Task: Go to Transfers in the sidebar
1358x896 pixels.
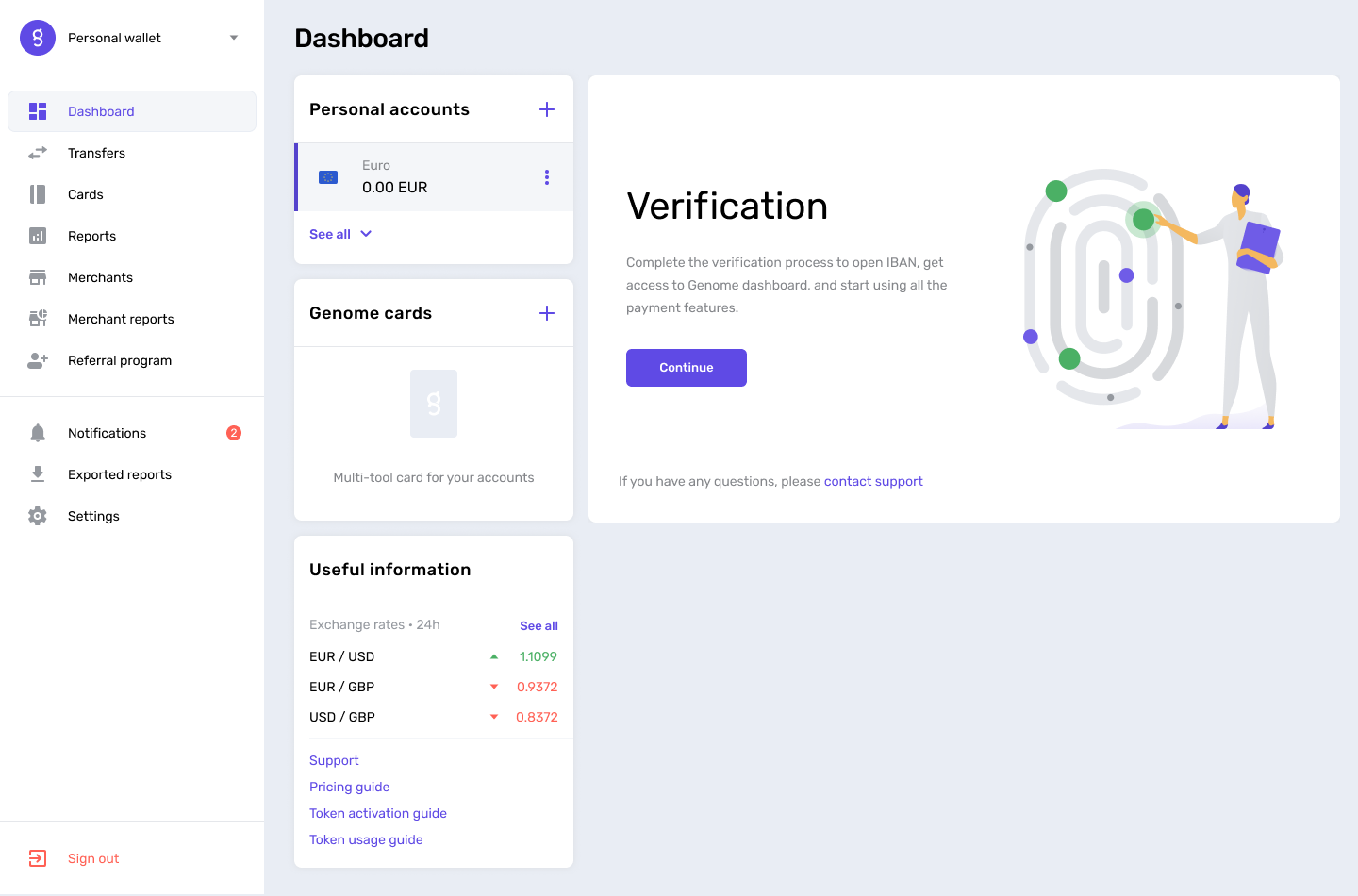Action: coord(132,153)
